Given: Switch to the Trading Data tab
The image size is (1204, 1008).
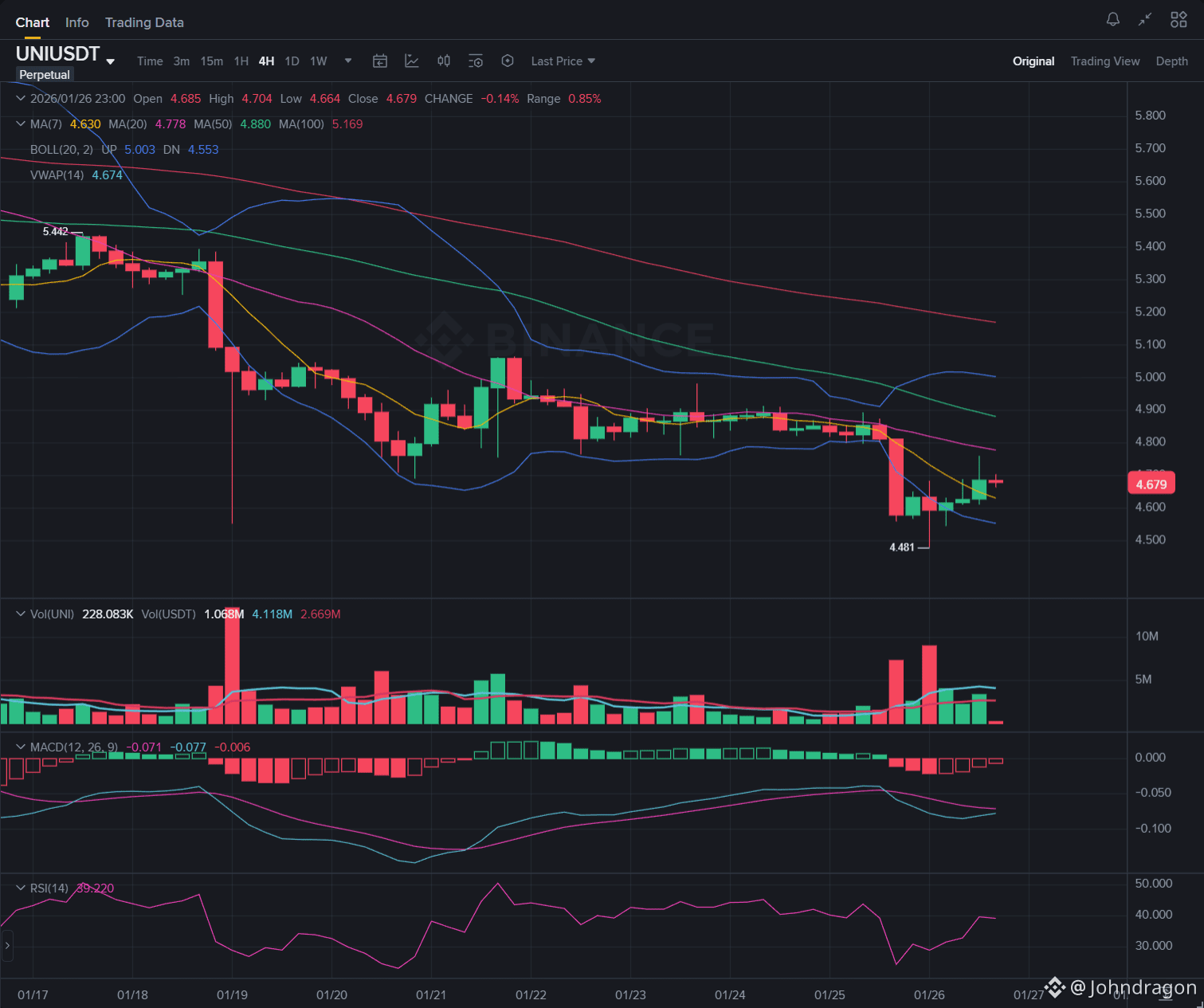Looking at the screenshot, I should 144,22.
